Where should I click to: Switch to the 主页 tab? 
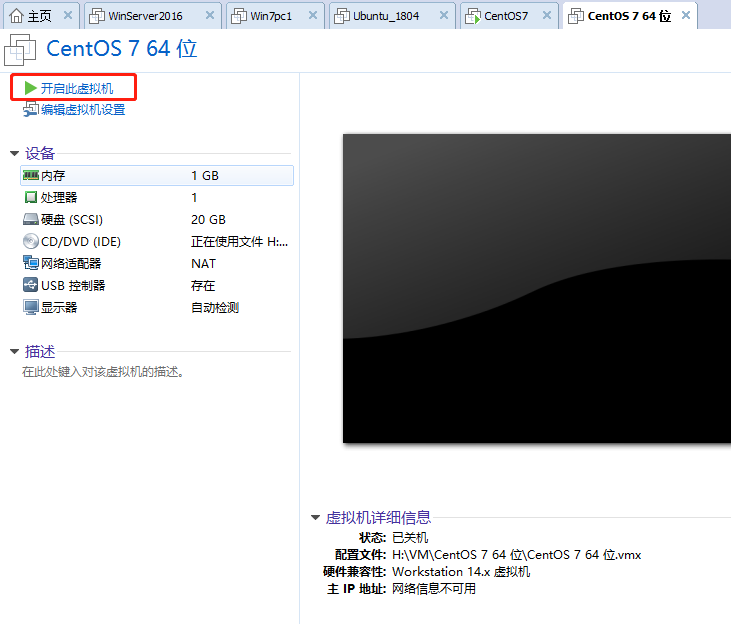click(x=39, y=16)
